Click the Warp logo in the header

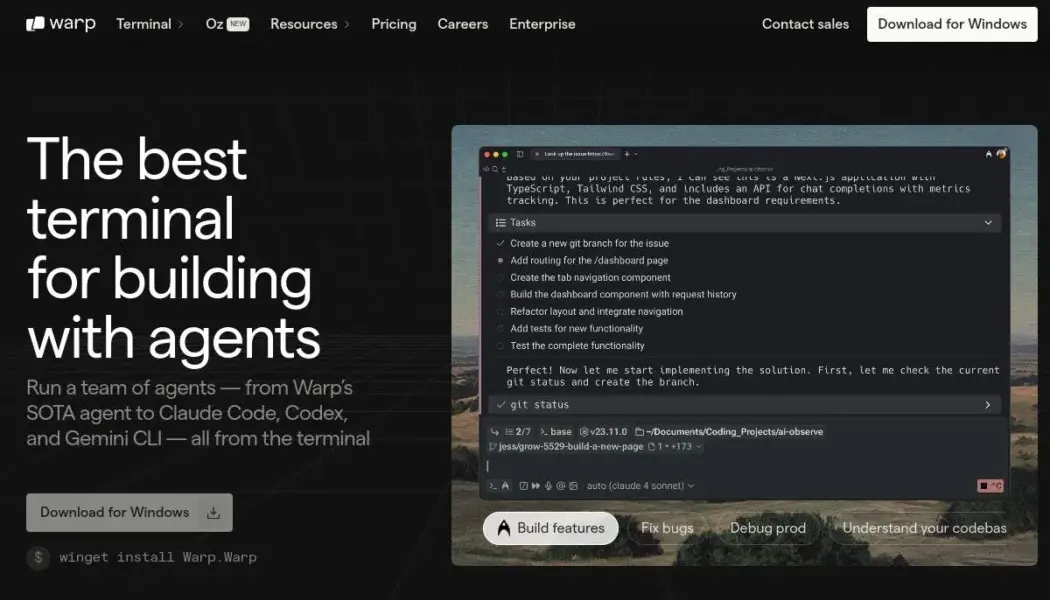(x=61, y=24)
